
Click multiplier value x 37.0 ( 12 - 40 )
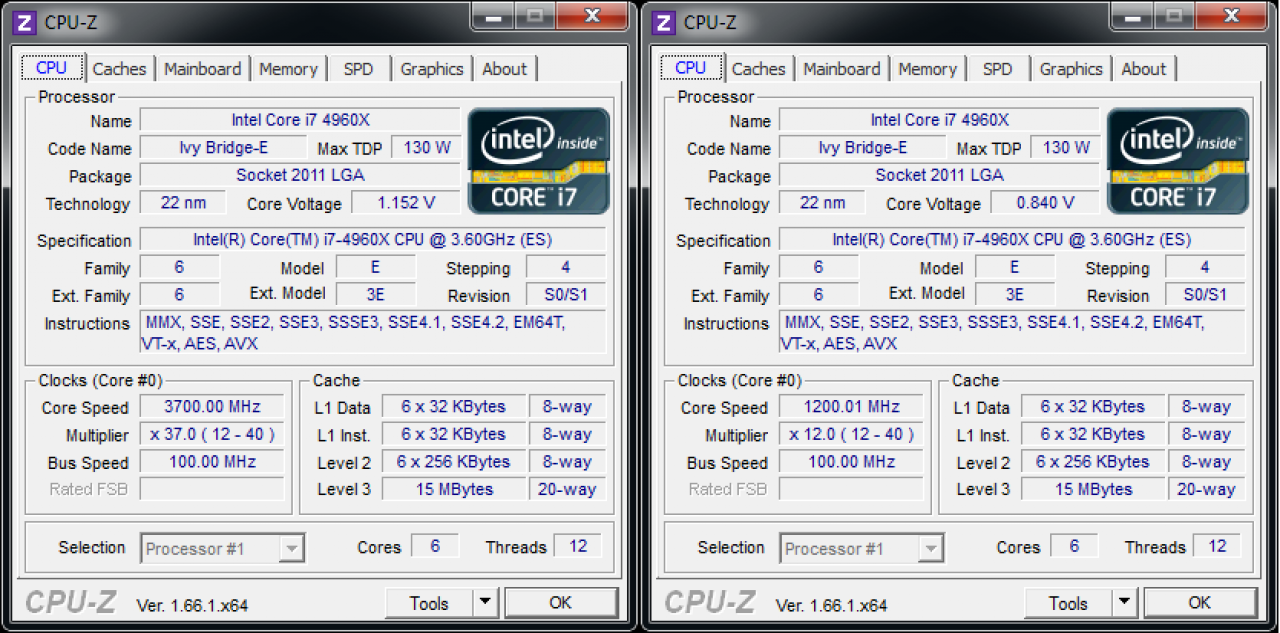[212, 435]
